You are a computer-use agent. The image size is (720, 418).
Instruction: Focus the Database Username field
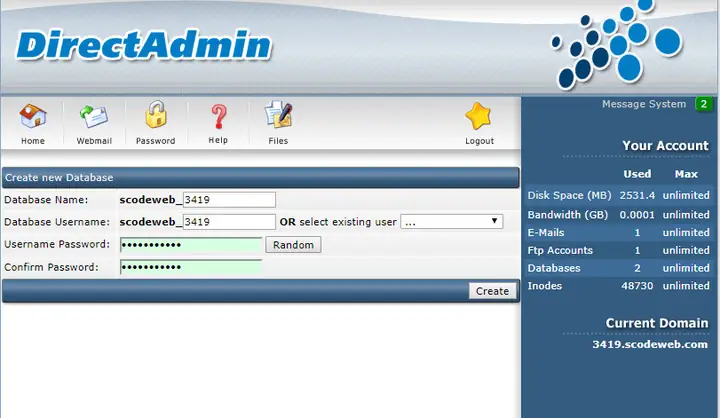(229, 222)
